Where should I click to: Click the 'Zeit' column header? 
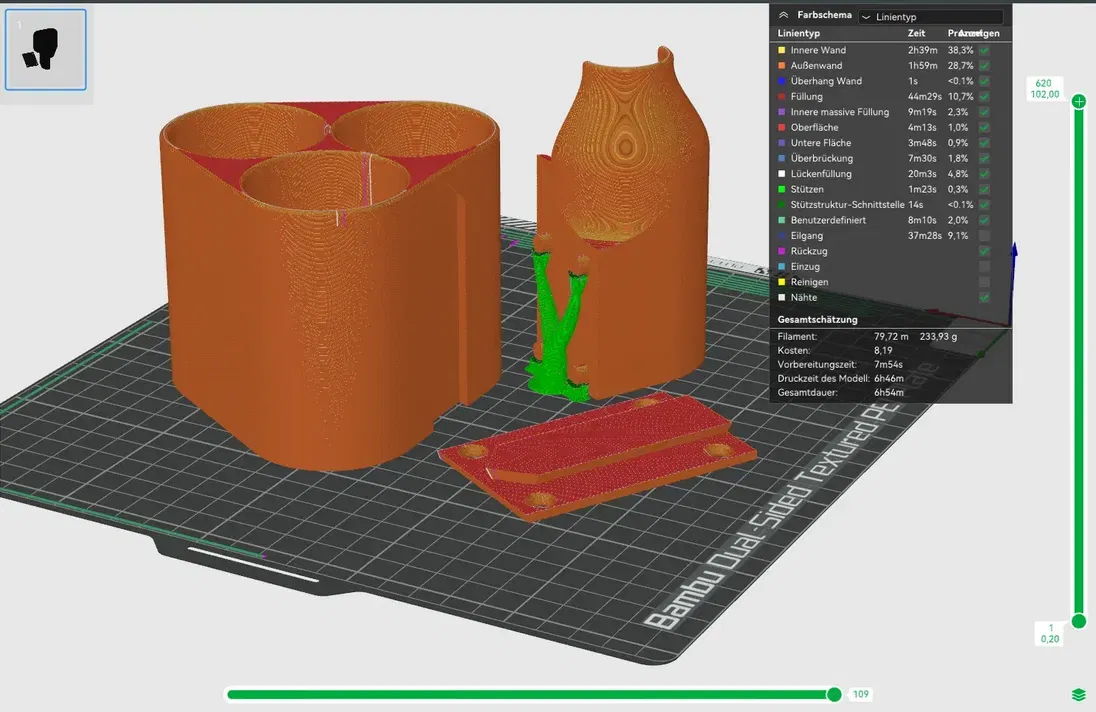click(x=916, y=33)
